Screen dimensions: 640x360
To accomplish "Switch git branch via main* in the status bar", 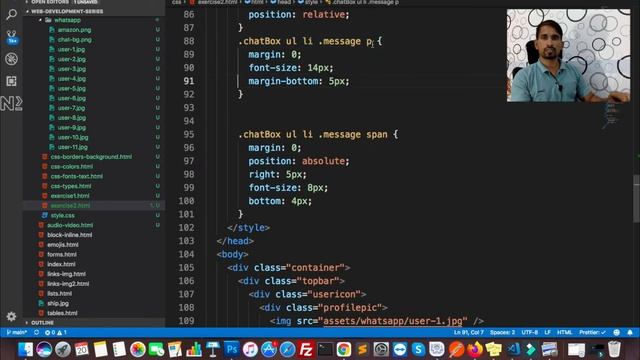I will point(17,333).
